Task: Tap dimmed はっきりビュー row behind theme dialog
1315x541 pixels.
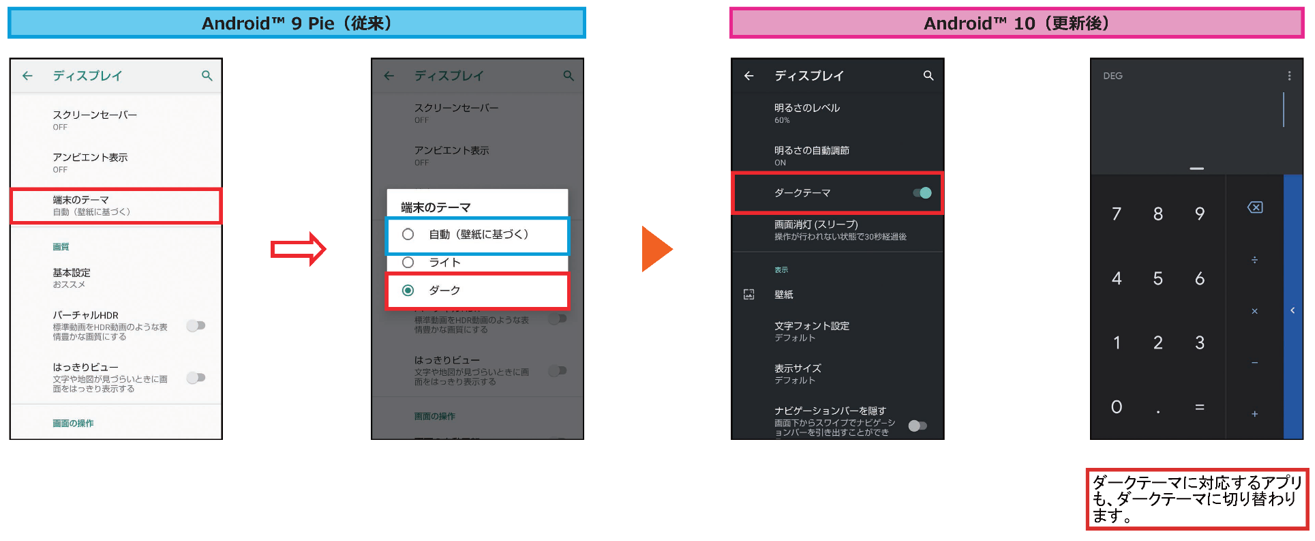Action: [477, 370]
